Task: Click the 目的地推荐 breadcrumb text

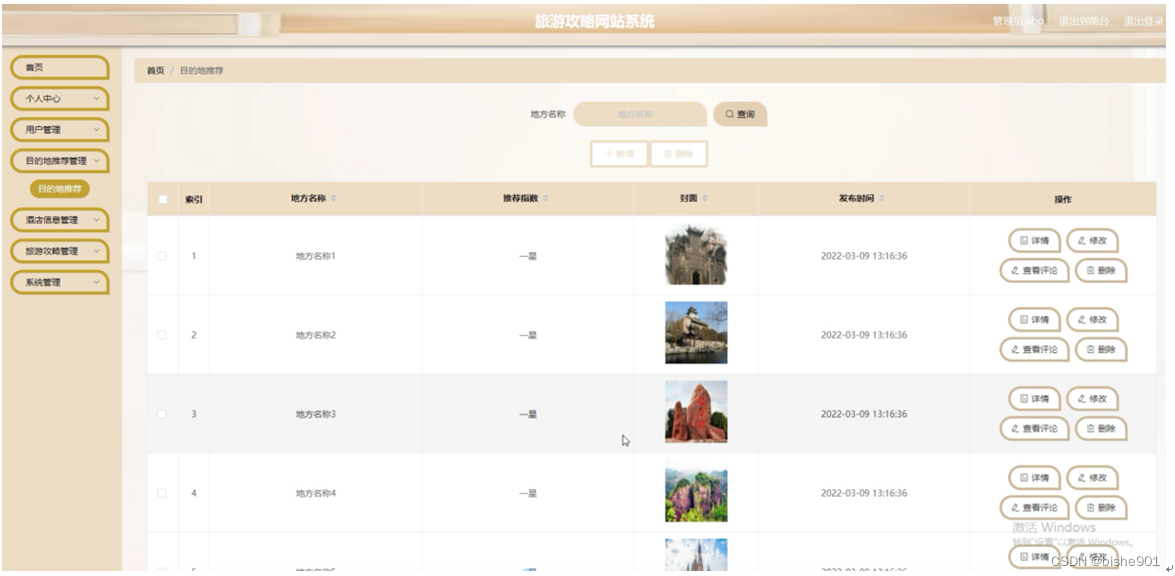Action: [x=202, y=70]
